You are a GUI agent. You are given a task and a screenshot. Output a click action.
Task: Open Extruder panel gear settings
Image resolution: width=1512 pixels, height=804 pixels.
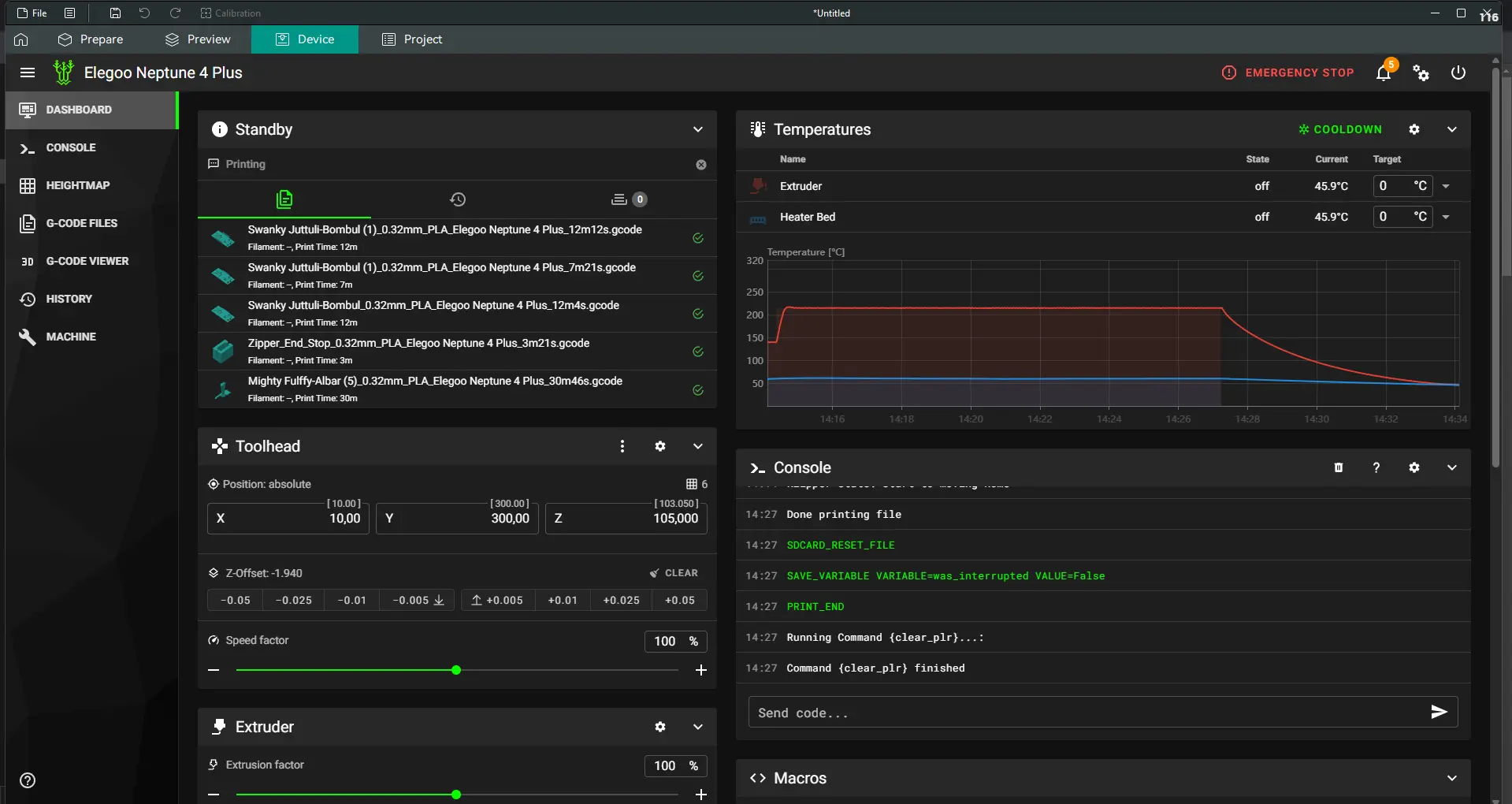coord(660,727)
